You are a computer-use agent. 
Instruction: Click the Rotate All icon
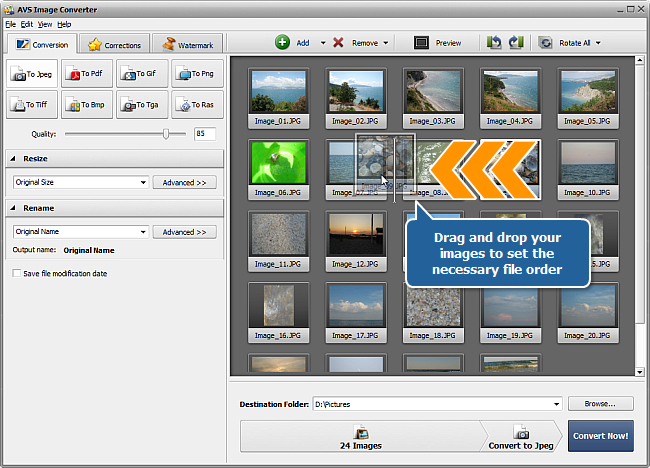point(545,42)
